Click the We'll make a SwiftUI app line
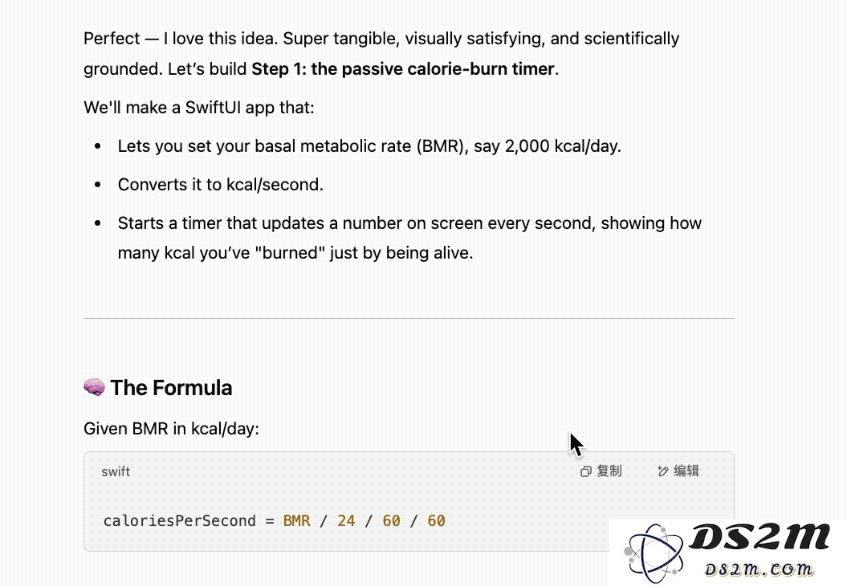 pos(199,107)
